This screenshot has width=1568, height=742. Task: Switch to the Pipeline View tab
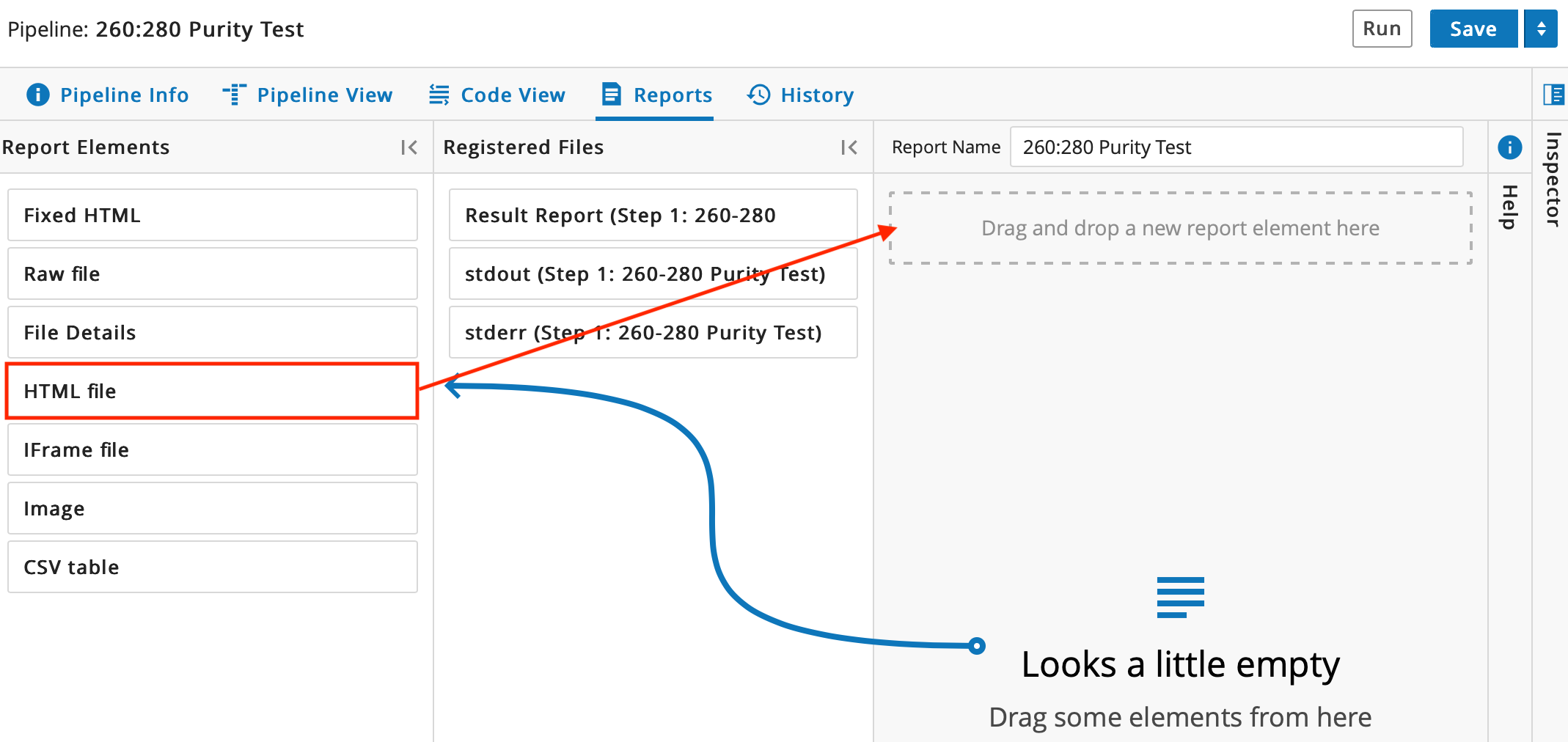(x=307, y=95)
